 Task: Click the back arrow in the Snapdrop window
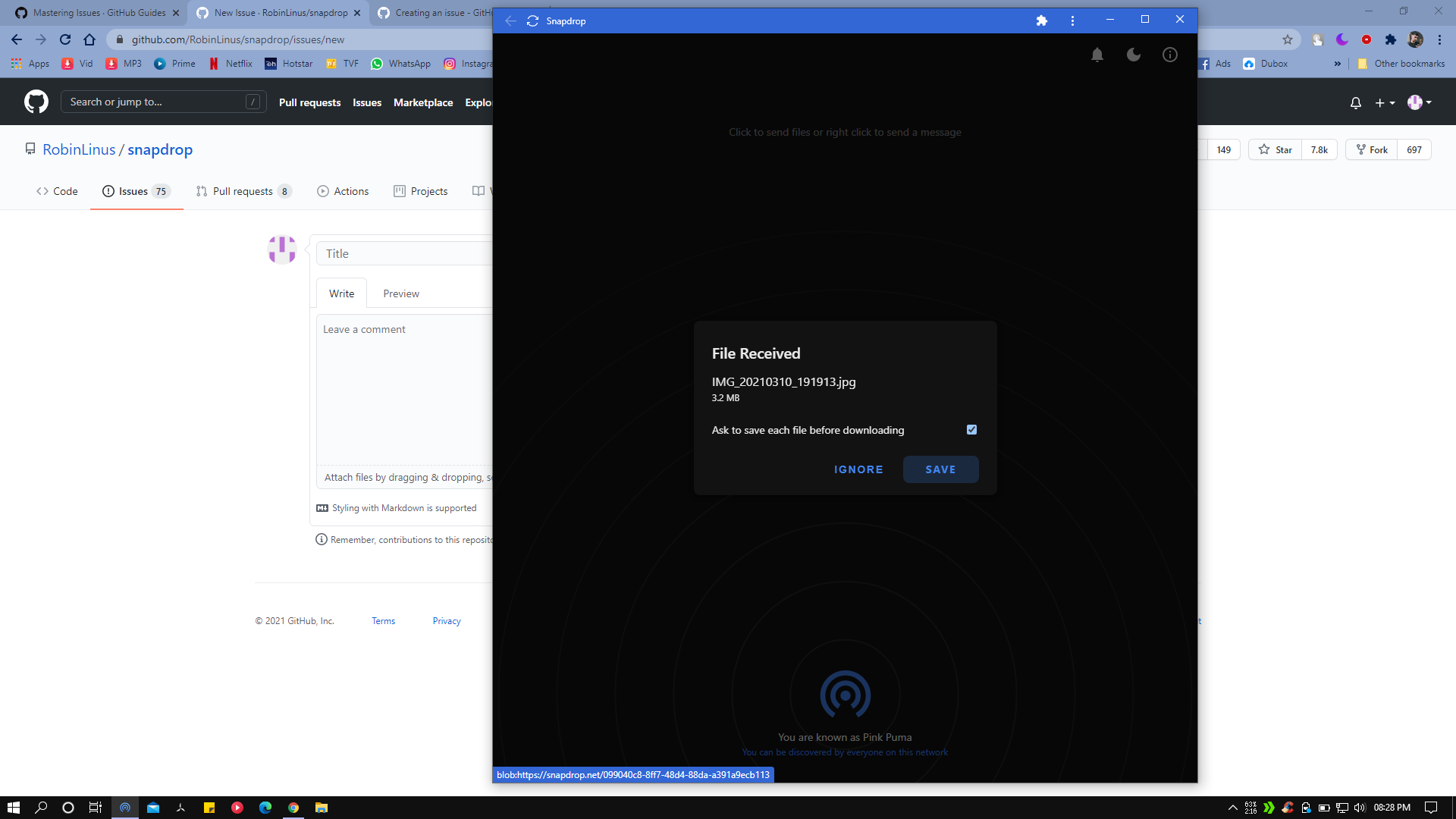pyautogui.click(x=509, y=20)
